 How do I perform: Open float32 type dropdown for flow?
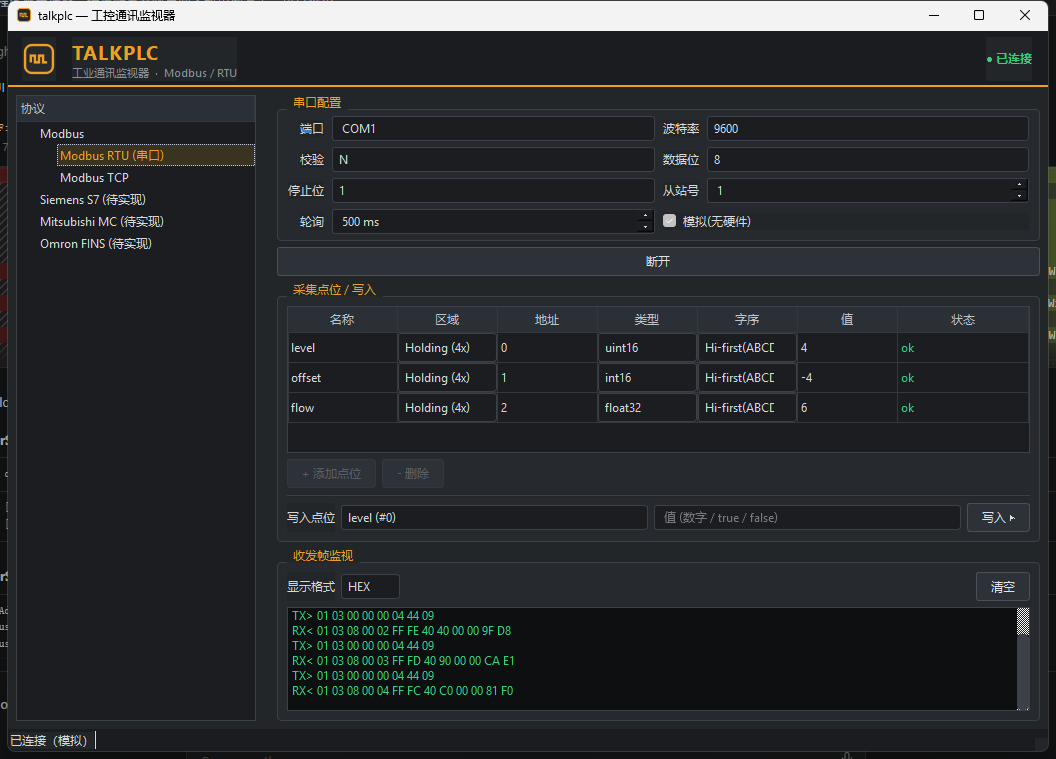point(647,407)
